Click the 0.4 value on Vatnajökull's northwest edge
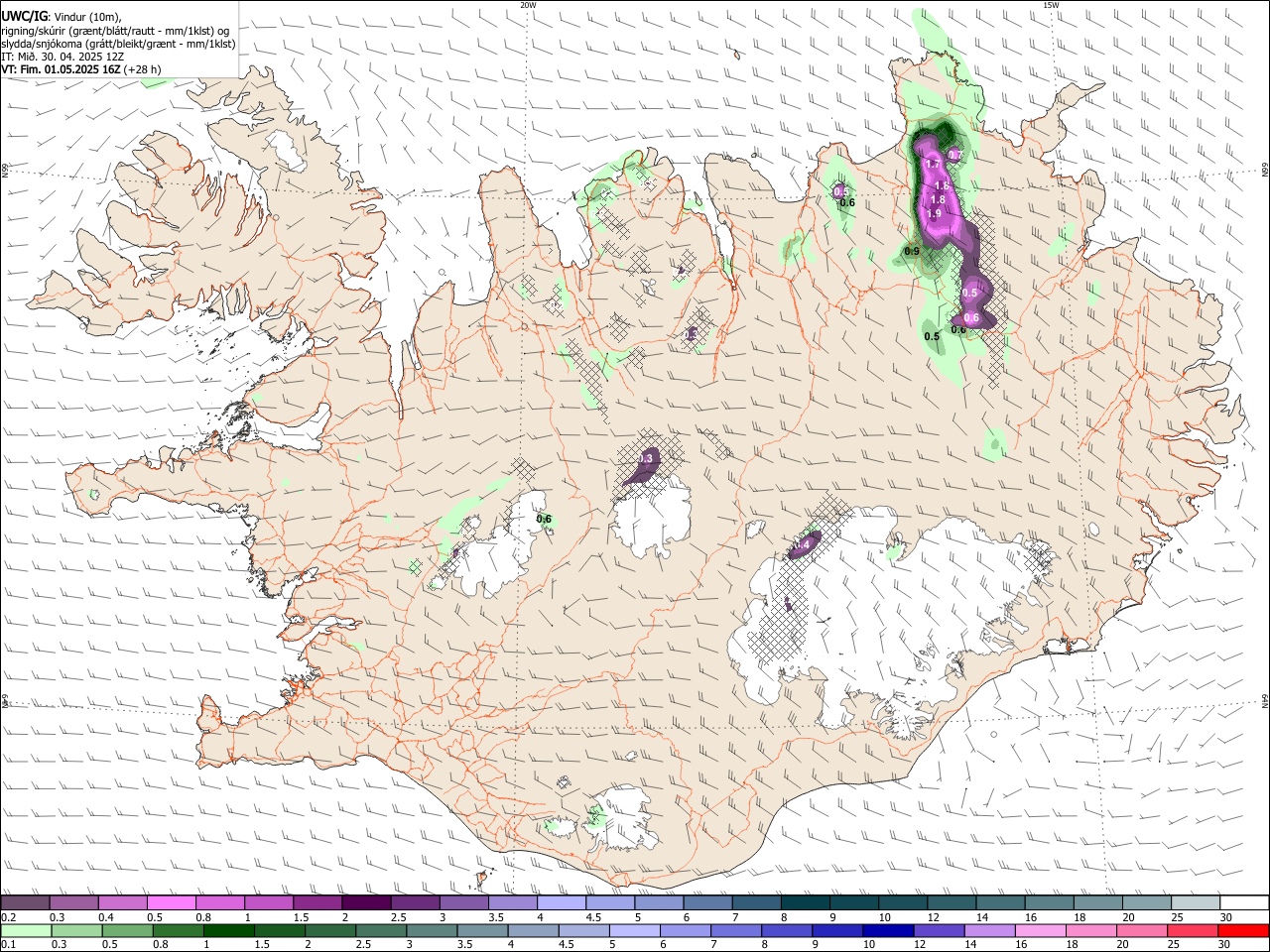The image size is (1270, 952). click(x=804, y=544)
